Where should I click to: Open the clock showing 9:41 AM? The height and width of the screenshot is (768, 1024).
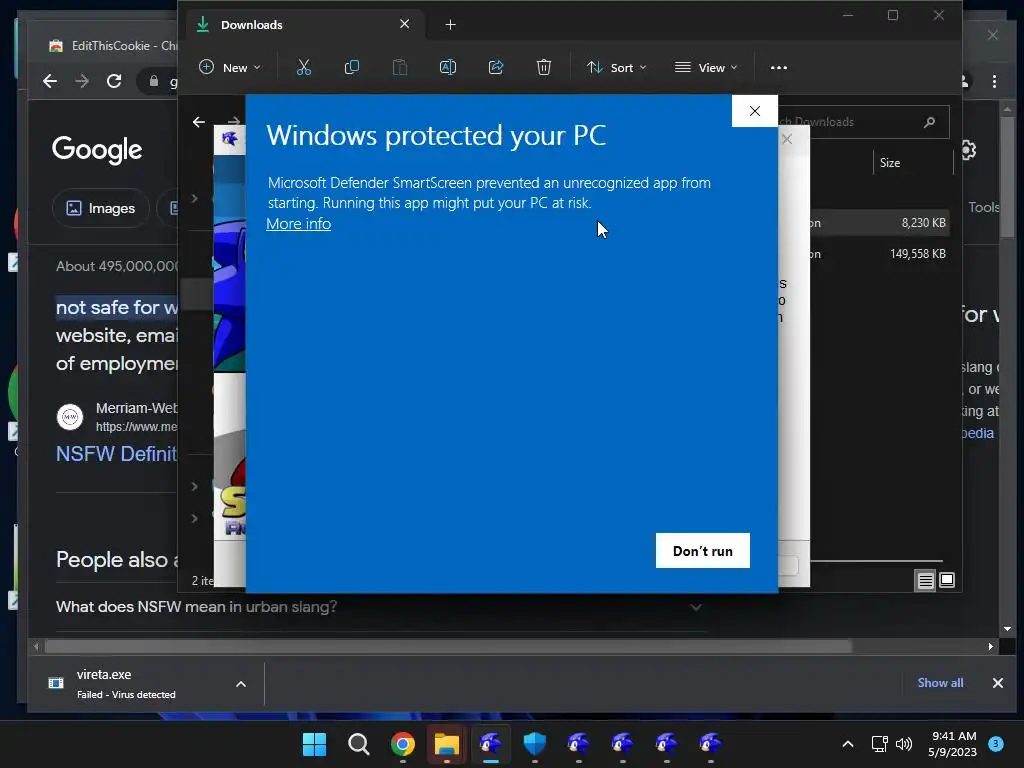coord(953,744)
